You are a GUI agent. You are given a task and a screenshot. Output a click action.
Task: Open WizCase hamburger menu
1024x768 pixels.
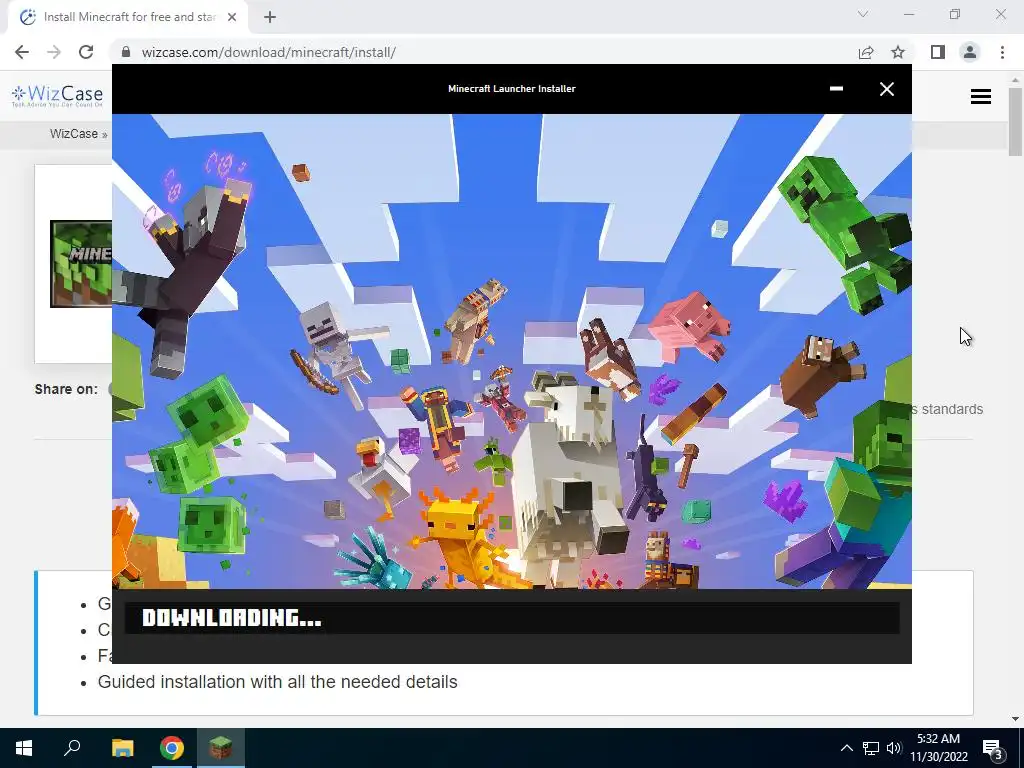981,97
